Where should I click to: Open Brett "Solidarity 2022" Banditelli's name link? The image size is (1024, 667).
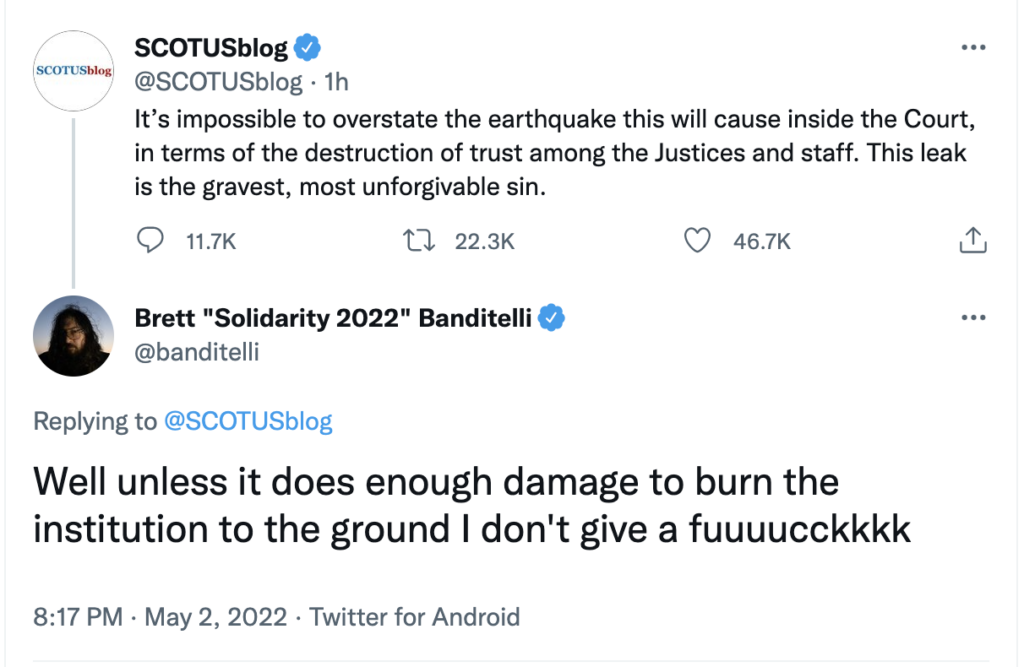(333, 318)
